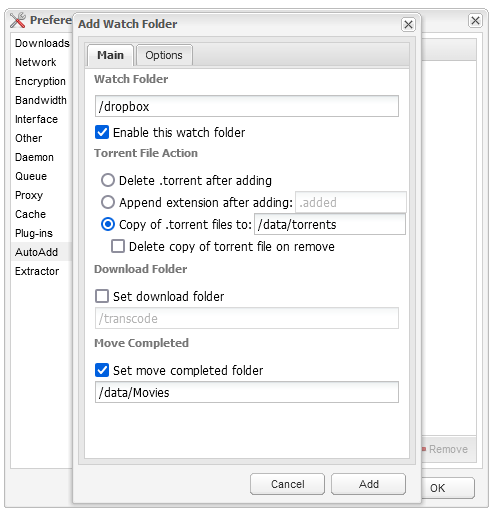The image size is (500, 515).
Task: Click the /data/Movies move completed field
Action: tap(247, 392)
